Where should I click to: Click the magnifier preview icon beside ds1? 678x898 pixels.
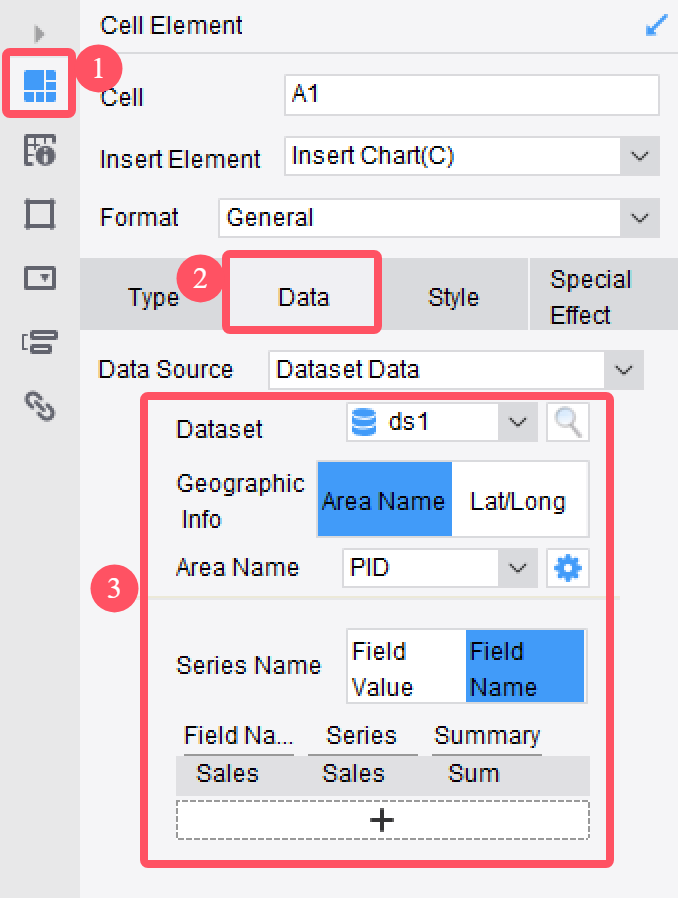pyautogui.click(x=567, y=422)
